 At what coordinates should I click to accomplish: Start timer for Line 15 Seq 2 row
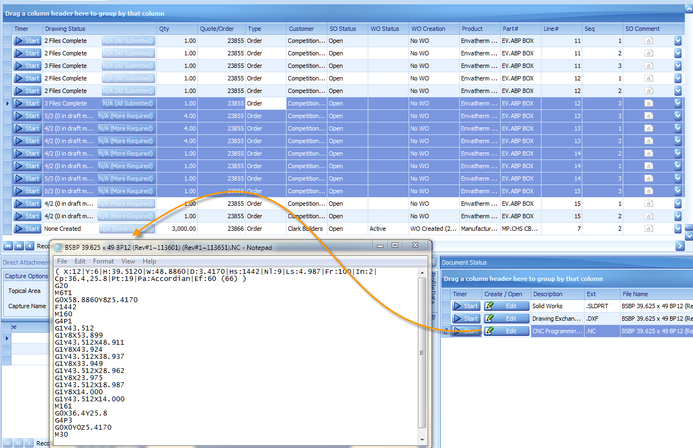[27, 216]
